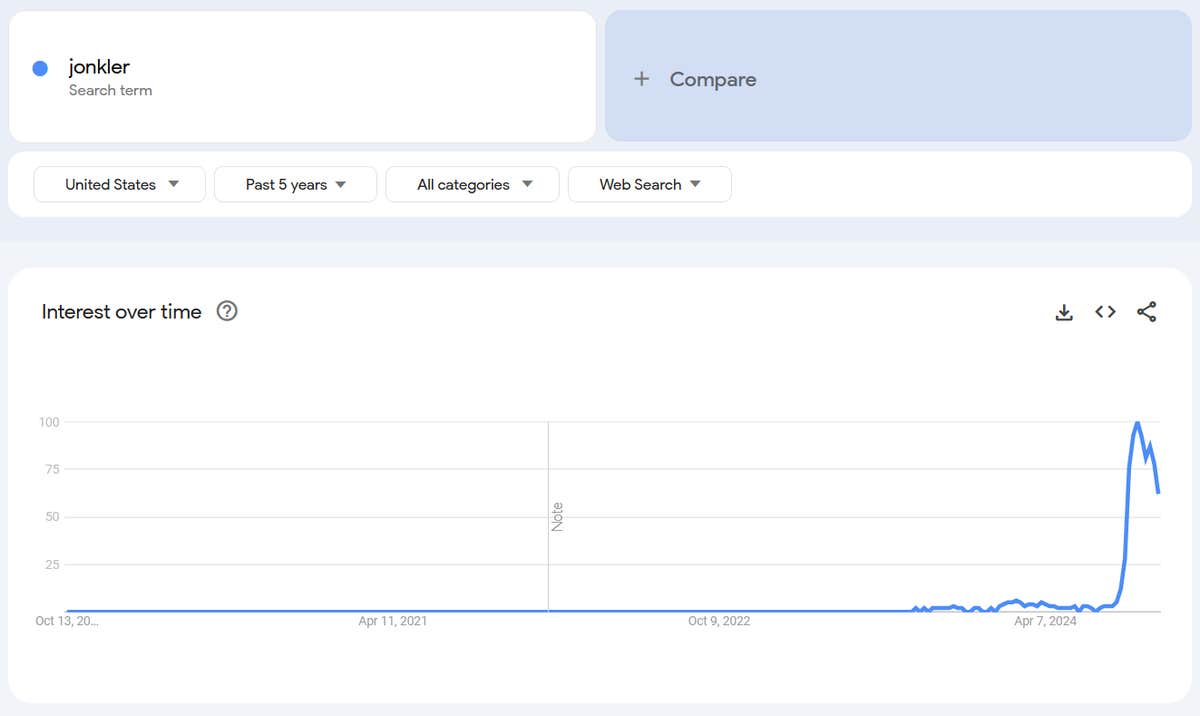Click the latest data point on line
Viewport: 1200px width, 716px height.
(1158, 492)
